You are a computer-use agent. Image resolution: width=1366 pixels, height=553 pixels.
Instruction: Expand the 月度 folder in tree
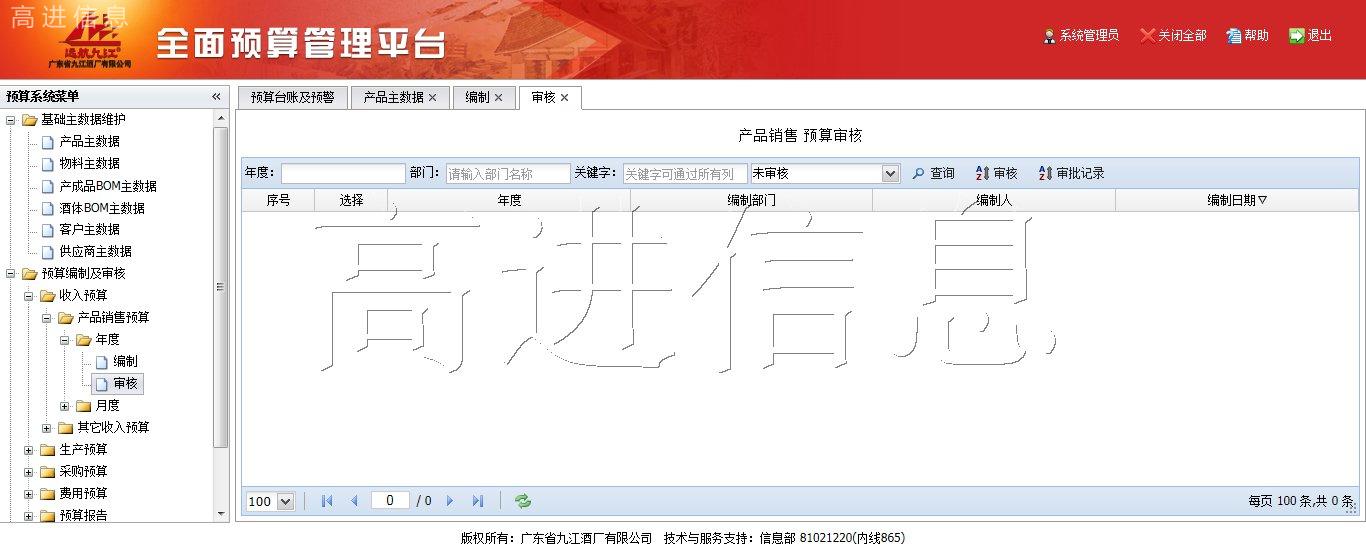coord(65,406)
